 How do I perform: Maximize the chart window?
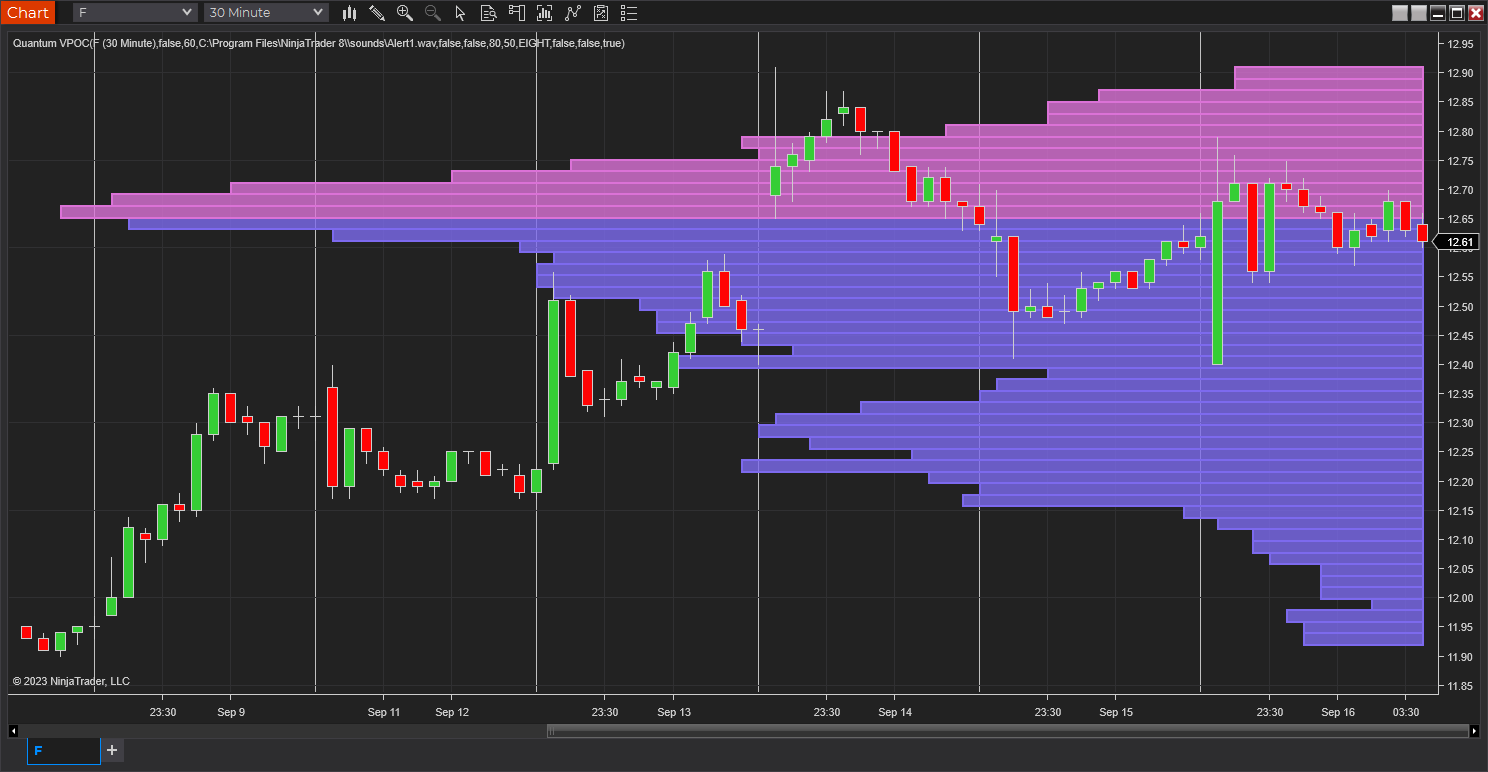click(1457, 13)
